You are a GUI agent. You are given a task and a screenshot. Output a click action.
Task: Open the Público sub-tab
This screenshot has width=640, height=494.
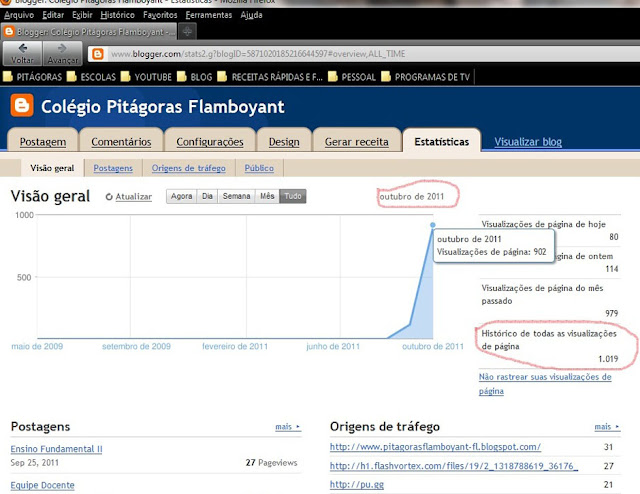[259, 168]
